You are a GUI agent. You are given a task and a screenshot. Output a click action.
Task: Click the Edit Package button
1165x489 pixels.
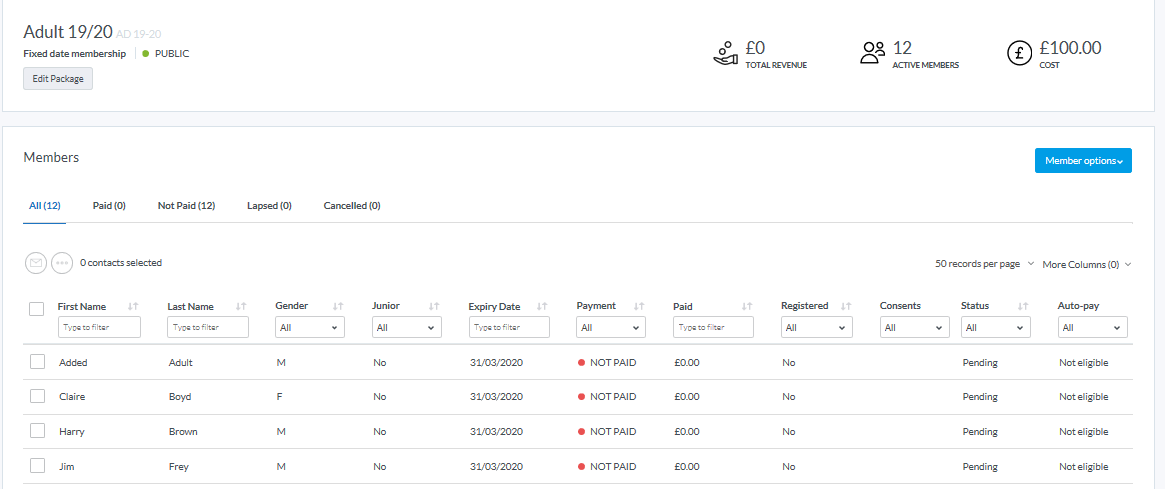click(58, 79)
